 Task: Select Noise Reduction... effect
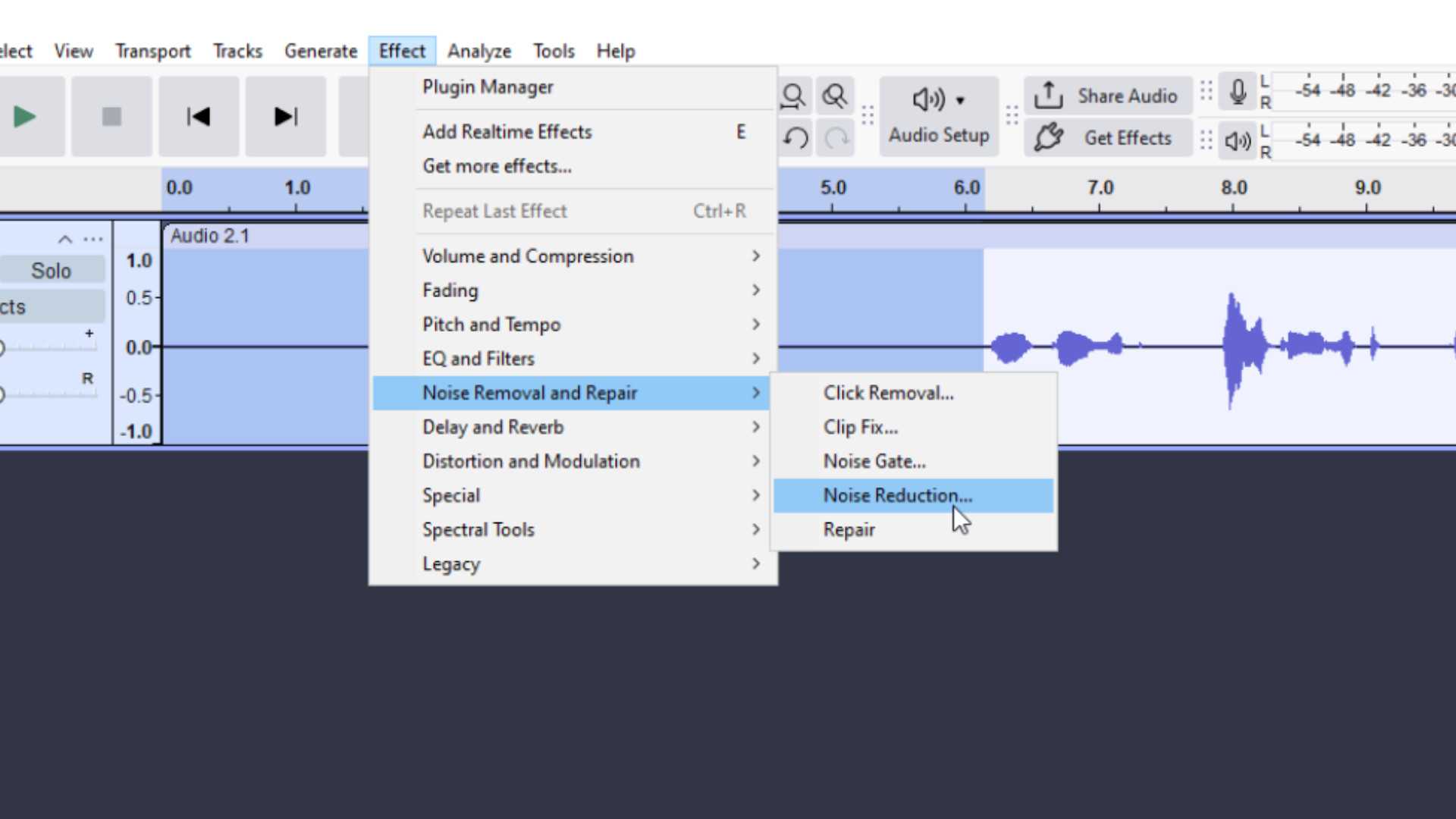click(914, 495)
